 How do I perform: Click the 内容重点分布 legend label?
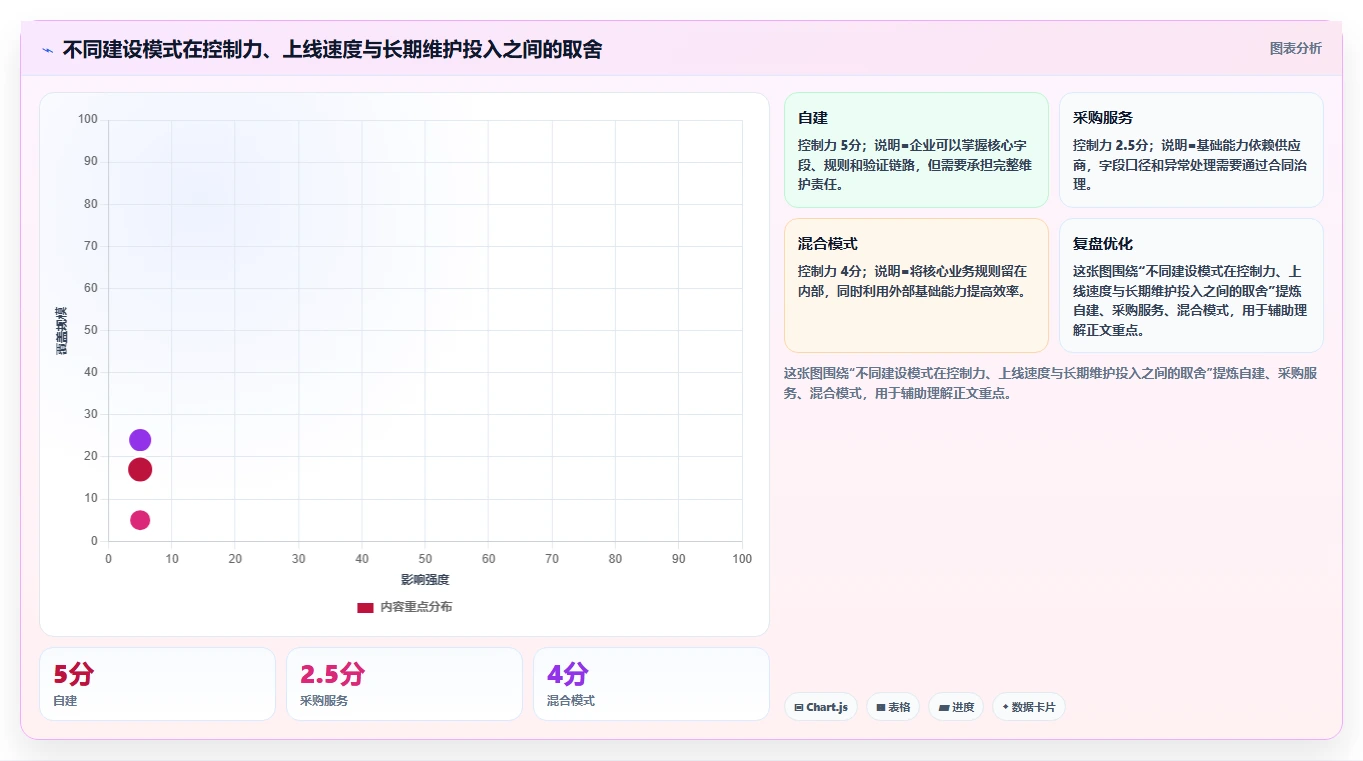pyautogui.click(x=416, y=607)
